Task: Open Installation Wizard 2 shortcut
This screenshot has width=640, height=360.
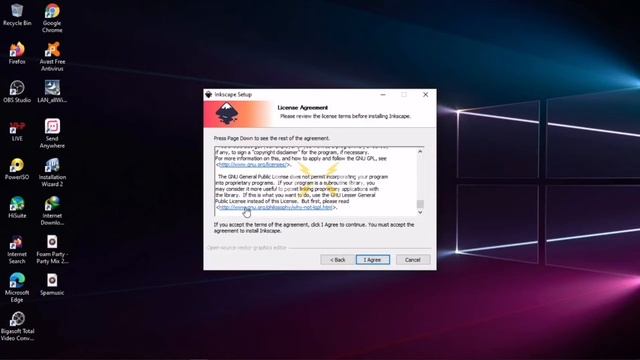Action: [x=52, y=172]
